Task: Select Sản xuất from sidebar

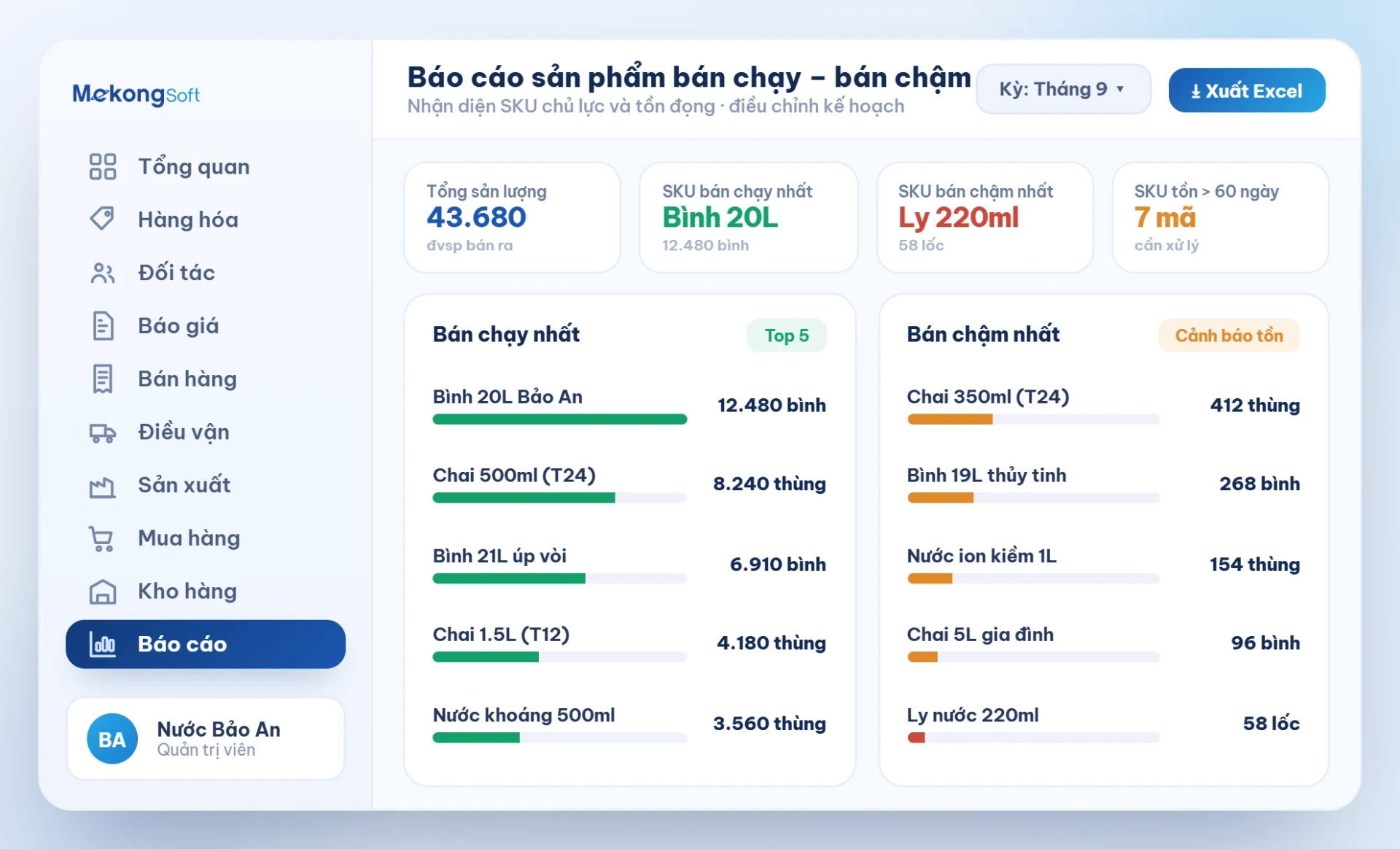Action: pyautogui.click(x=206, y=485)
